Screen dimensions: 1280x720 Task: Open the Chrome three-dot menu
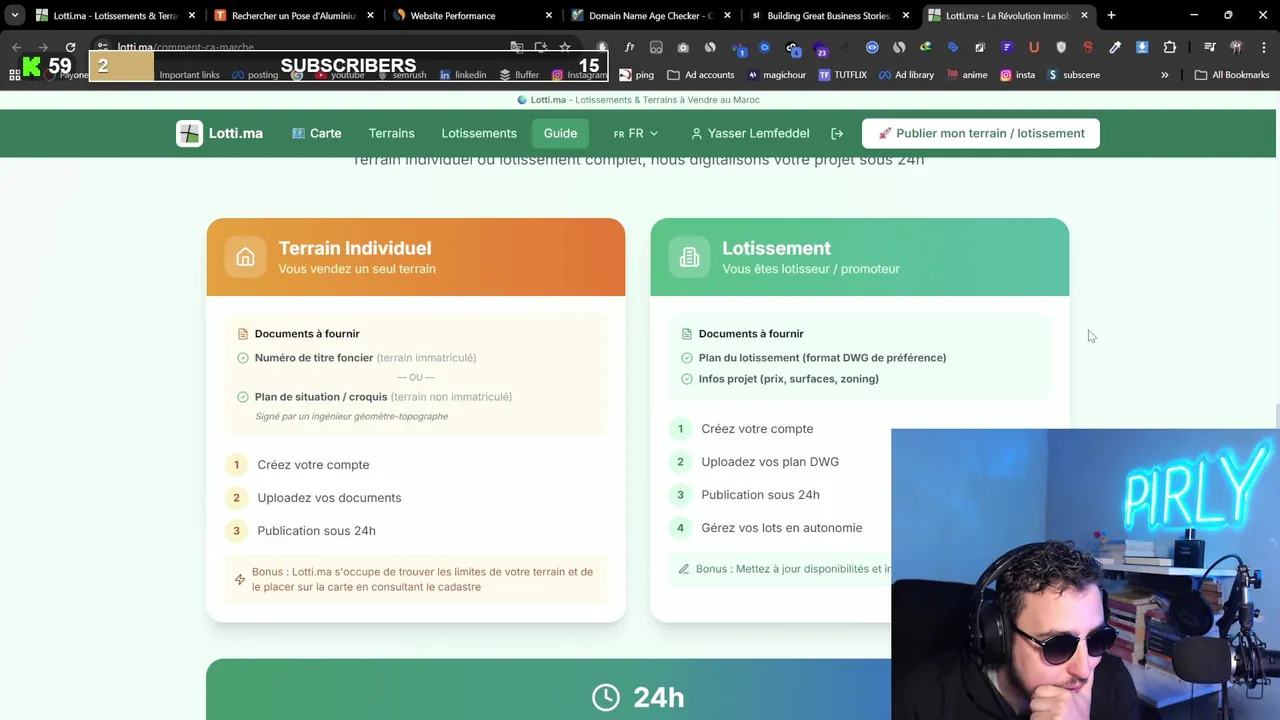pyautogui.click(x=1264, y=47)
